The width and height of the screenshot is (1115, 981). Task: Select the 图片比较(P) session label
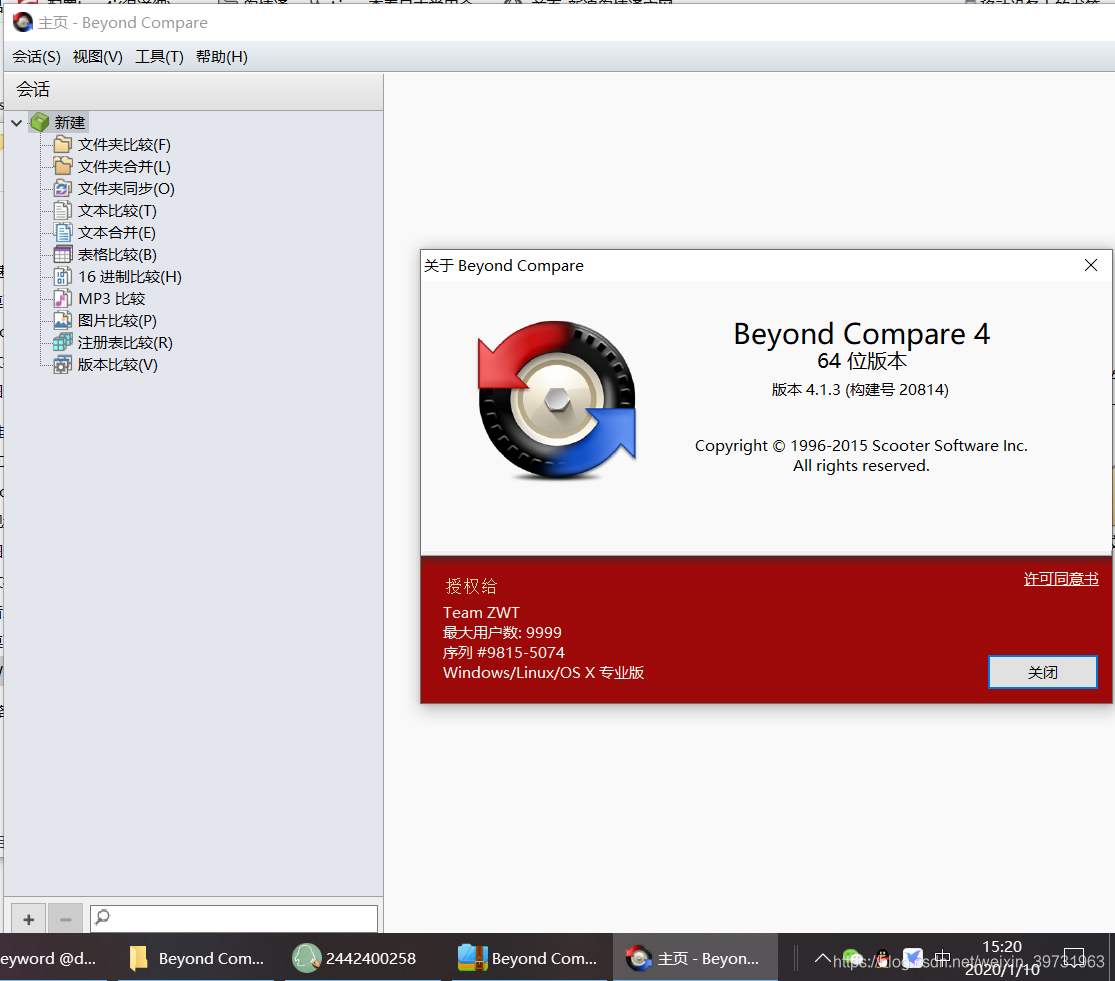tap(117, 321)
